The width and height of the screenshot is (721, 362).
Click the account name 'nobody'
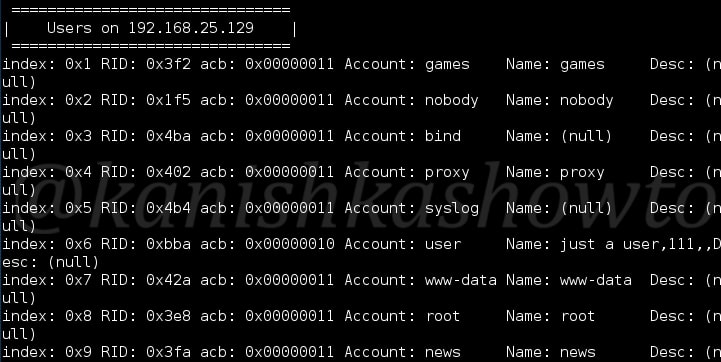(452, 100)
